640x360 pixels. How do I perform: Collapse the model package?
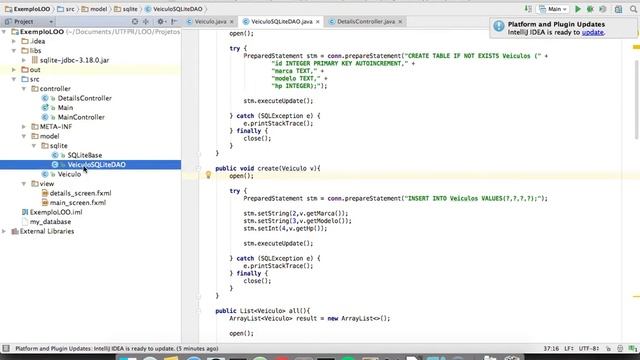coord(24,136)
